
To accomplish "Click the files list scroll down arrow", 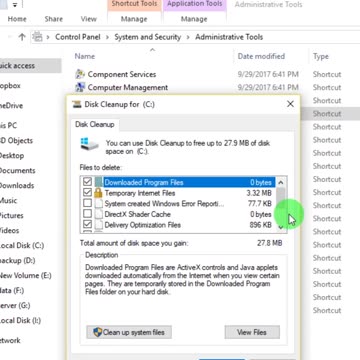I will tap(281, 227).
